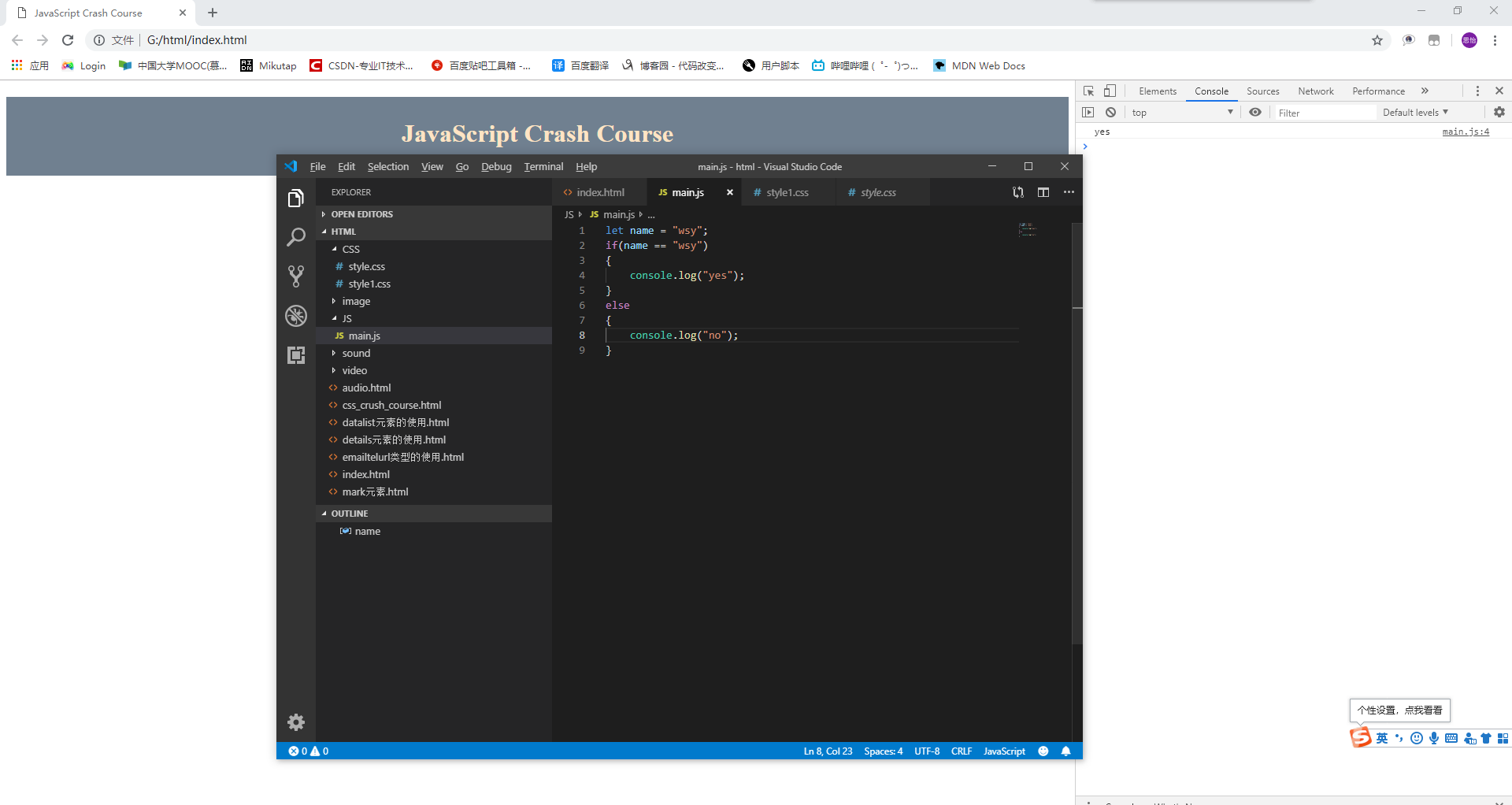Screen dimensions: 1512x805
Task: Open the MDN Web Docs bookmark
Action: point(980,65)
